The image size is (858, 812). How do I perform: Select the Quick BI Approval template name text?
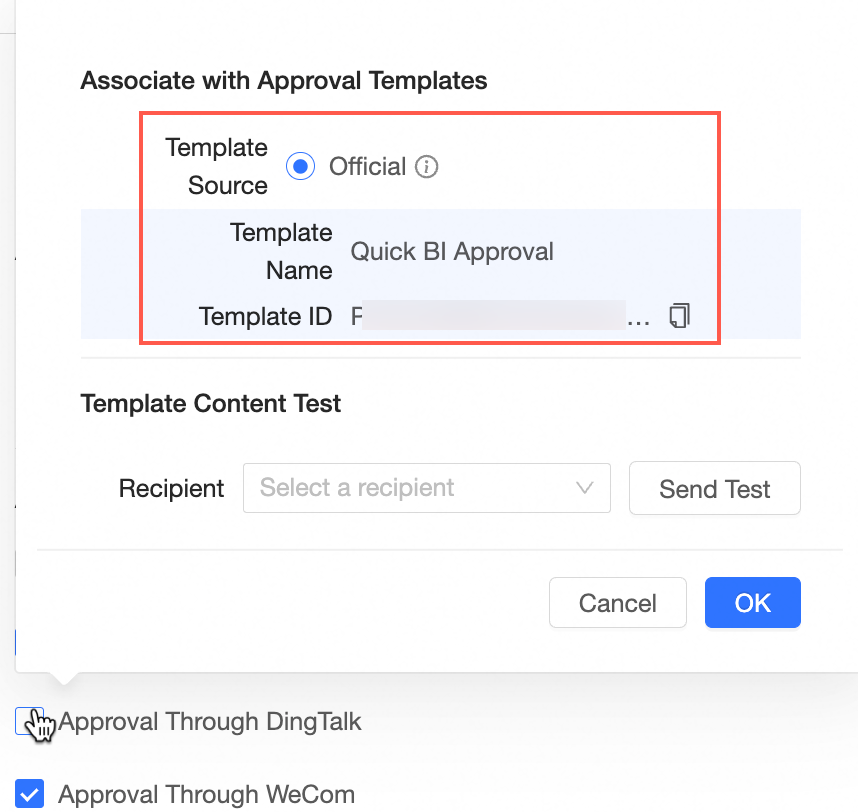click(x=452, y=251)
